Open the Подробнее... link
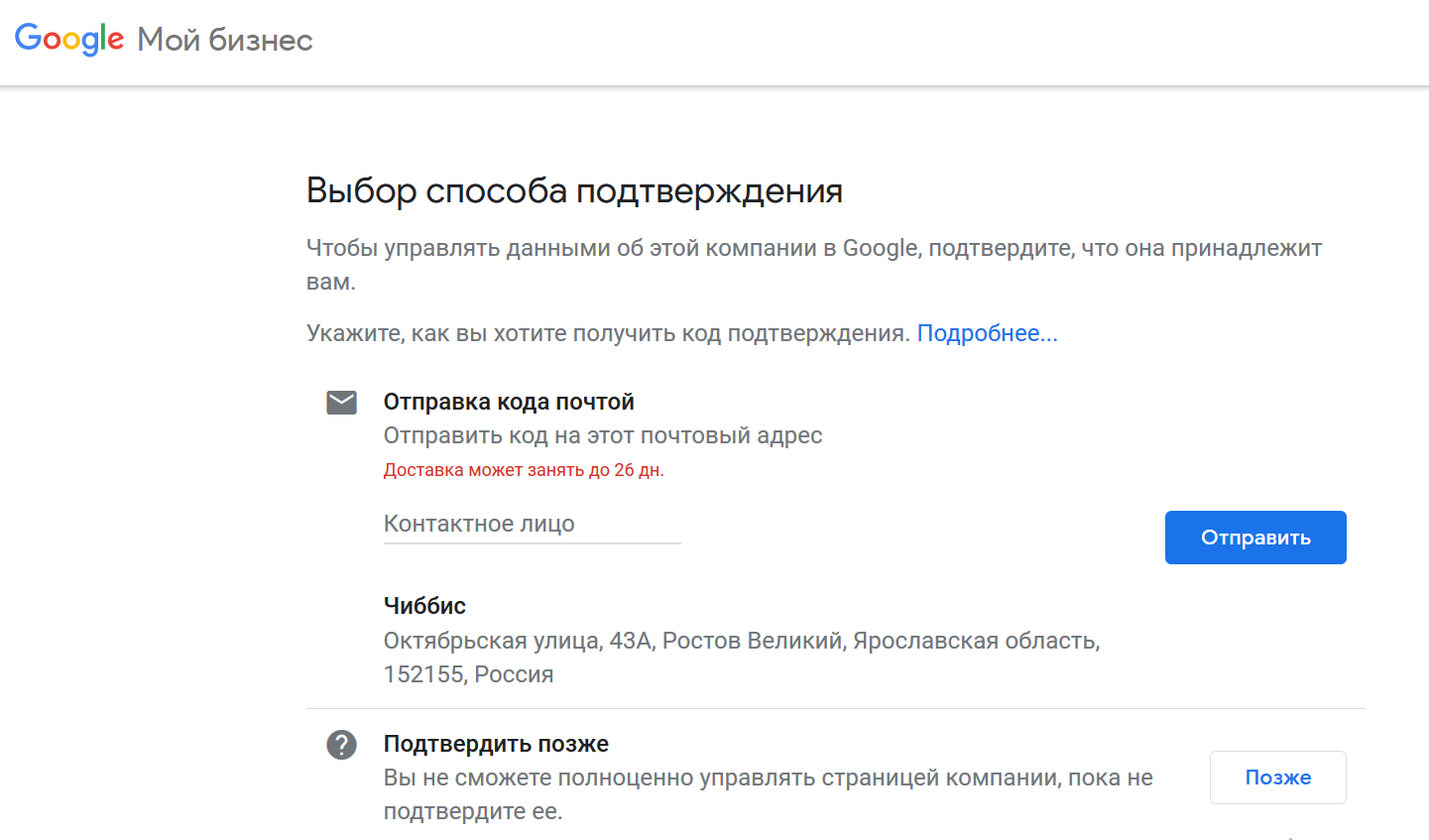This screenshot has width=1429, height=840. [987, 333]
